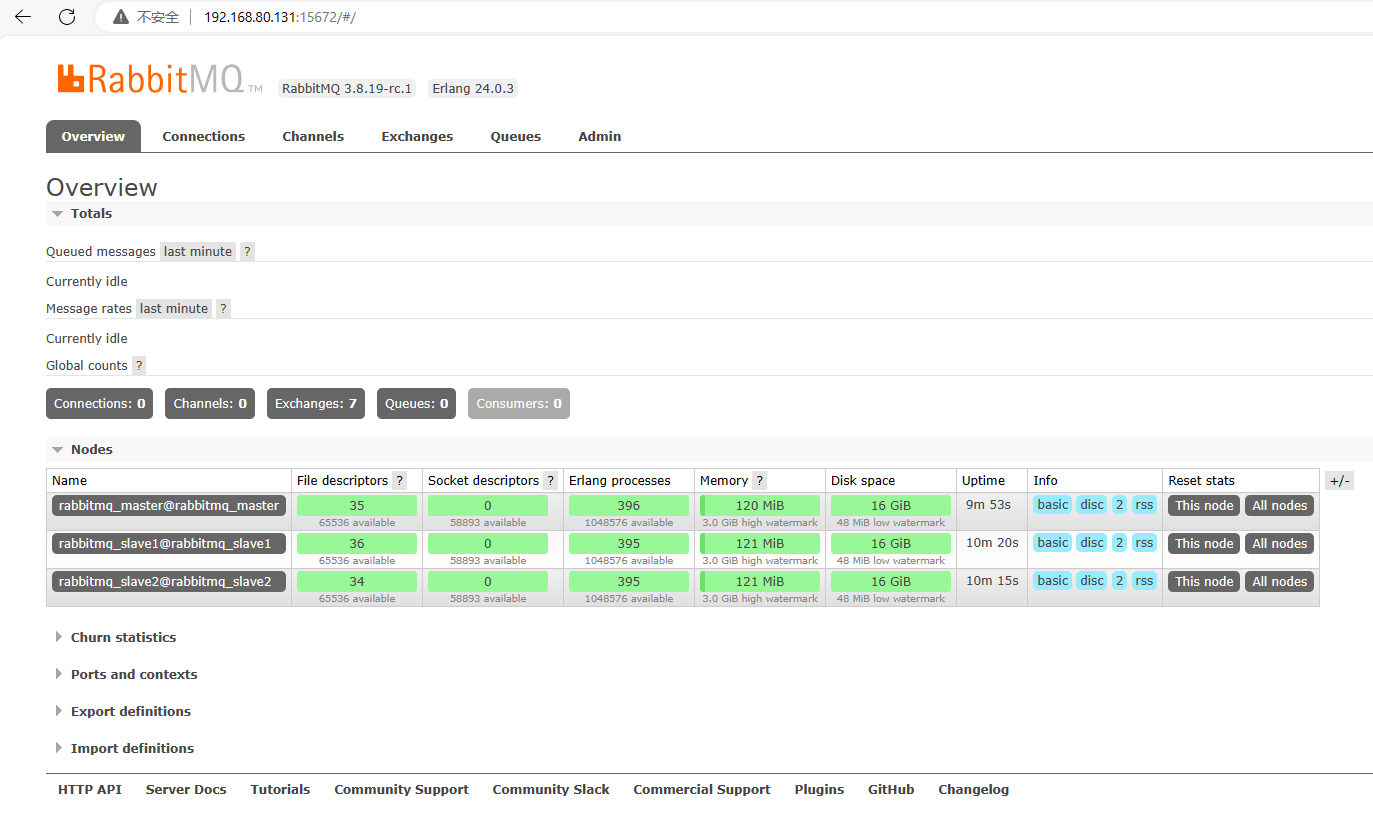Click master Erlang processes value 396
The height and width of the screenshot is (823, 1373).
coord(629,506)
